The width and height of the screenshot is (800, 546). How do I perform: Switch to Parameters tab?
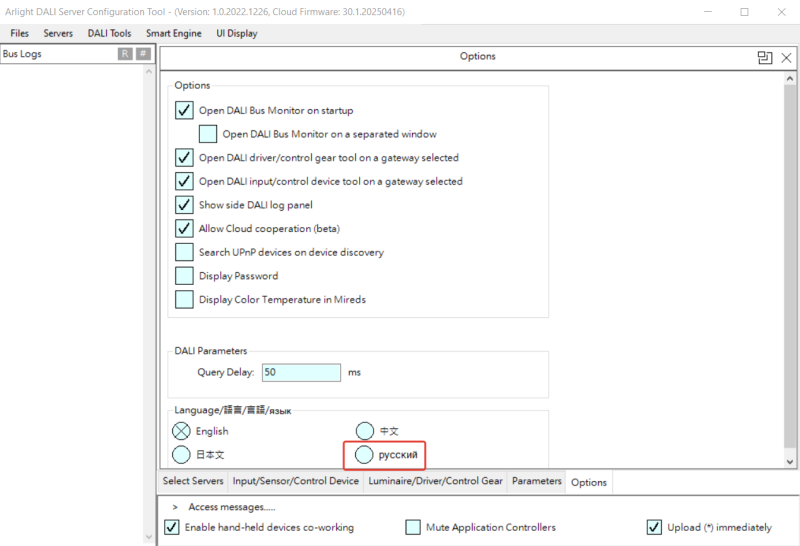(537, 481)
